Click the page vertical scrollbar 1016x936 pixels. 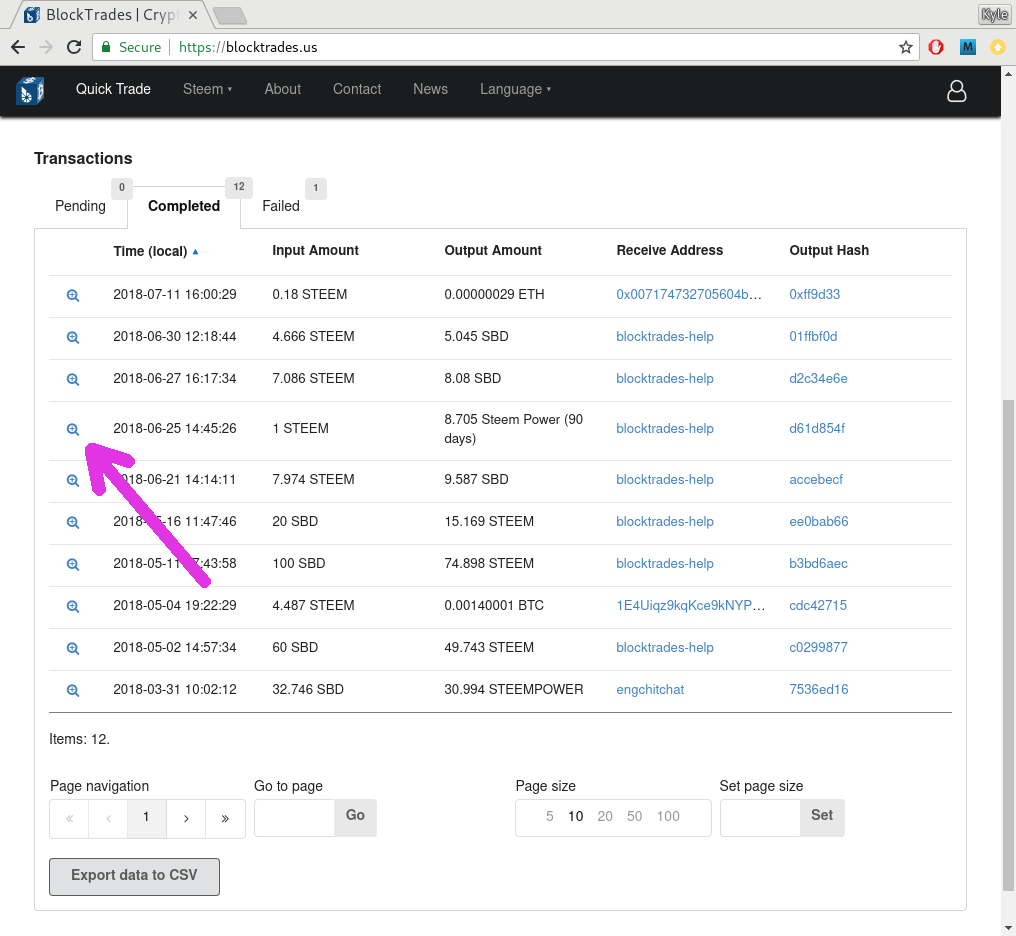coord(1008,645)
